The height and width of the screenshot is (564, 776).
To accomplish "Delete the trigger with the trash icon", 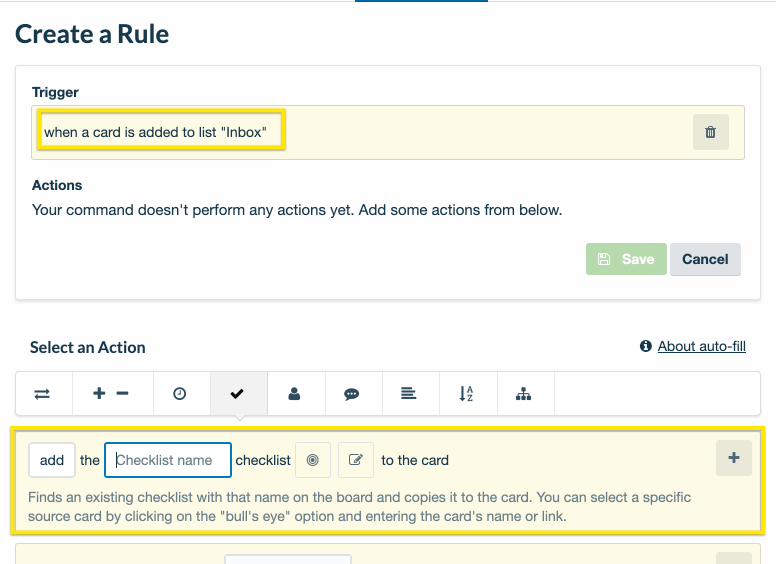I will tap(710, 132).
